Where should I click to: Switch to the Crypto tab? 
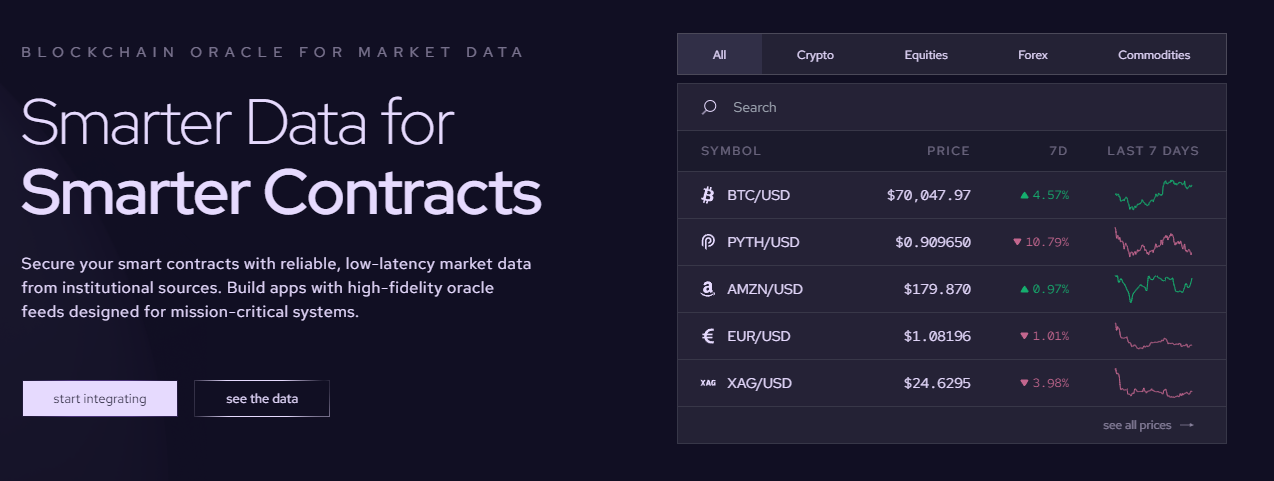point(815,55)
